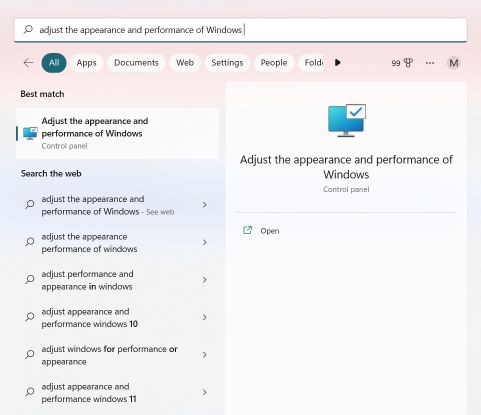The height and width of the screenshot is (415, 481).
Task: Switch to the Settings filter tab
Action: pos(227,63)
